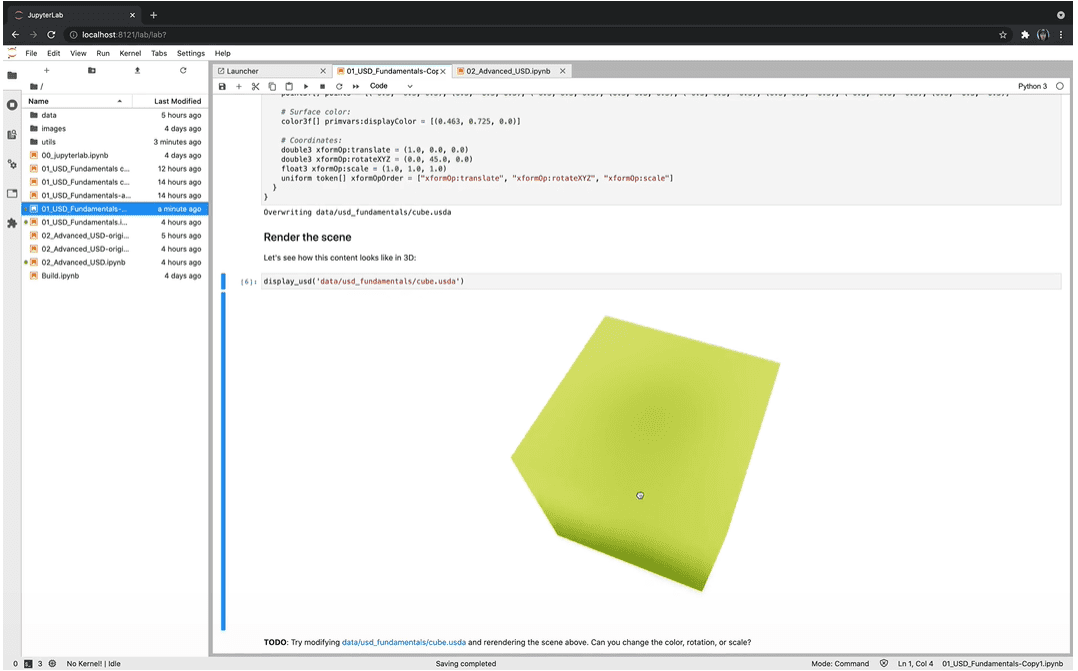Open the File Browser sidebar tab

[x=12, y=75]
